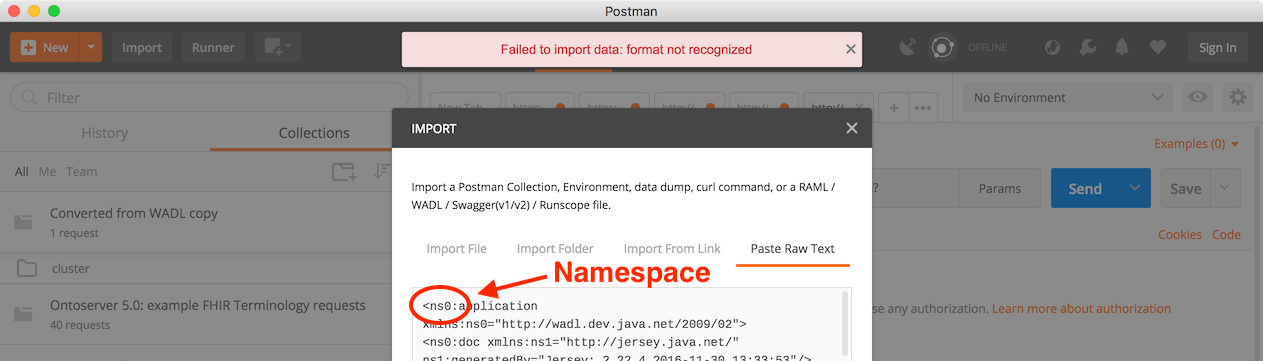Viewport: 1263px width, 361px height.
Task: Open the Code link
Action: pos(1226,235)
